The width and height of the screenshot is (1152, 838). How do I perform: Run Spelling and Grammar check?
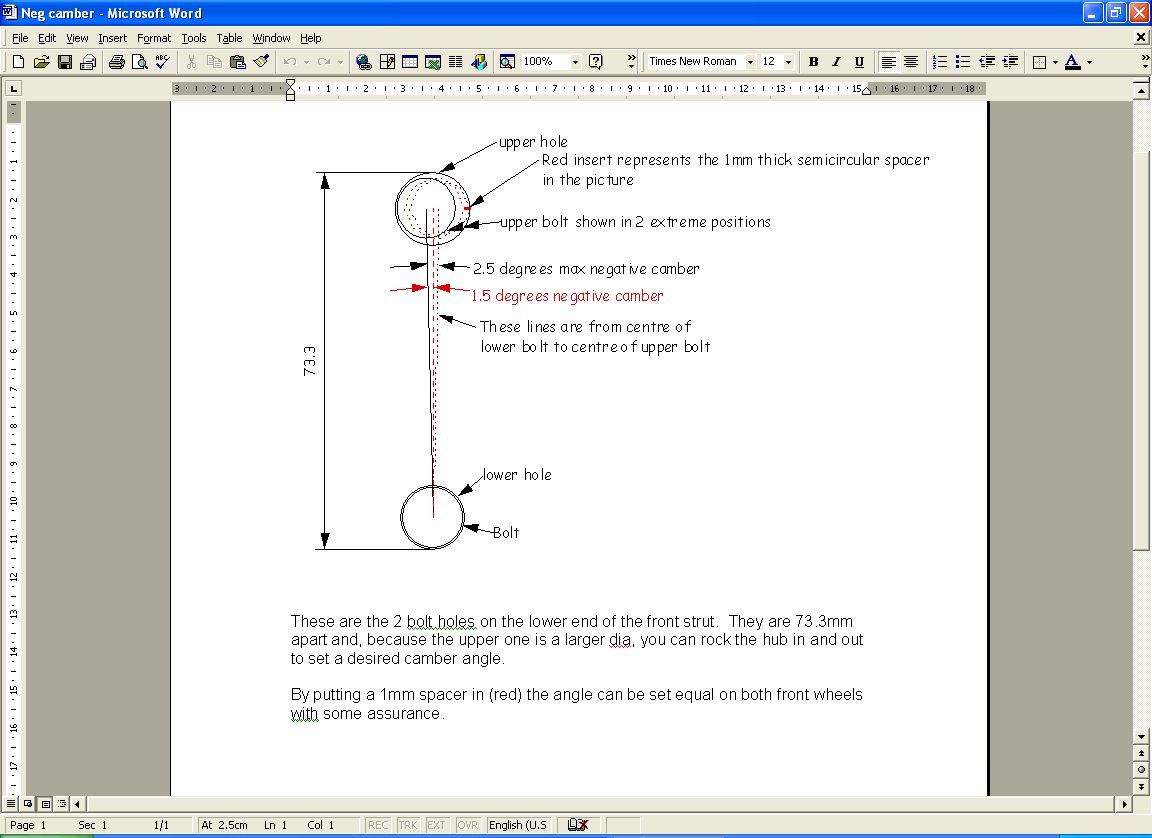click(x=162, y=62)
